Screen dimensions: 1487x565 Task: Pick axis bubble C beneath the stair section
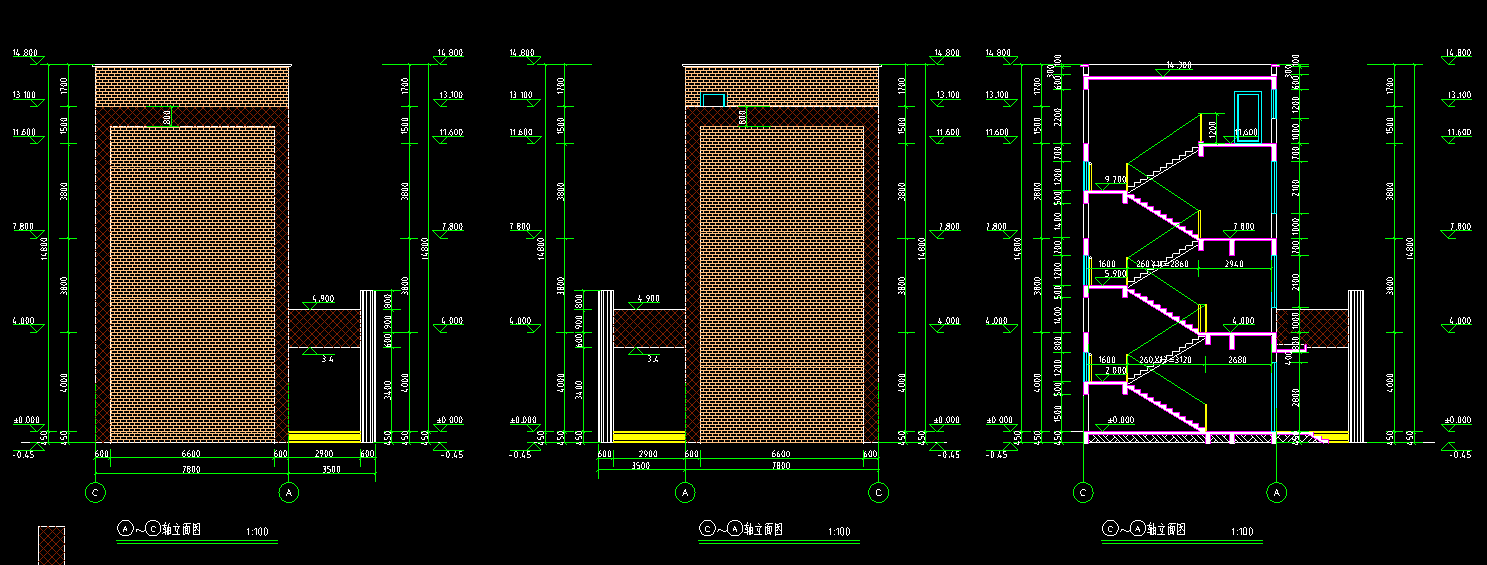pyautogui.click(x=1083, y=492)
